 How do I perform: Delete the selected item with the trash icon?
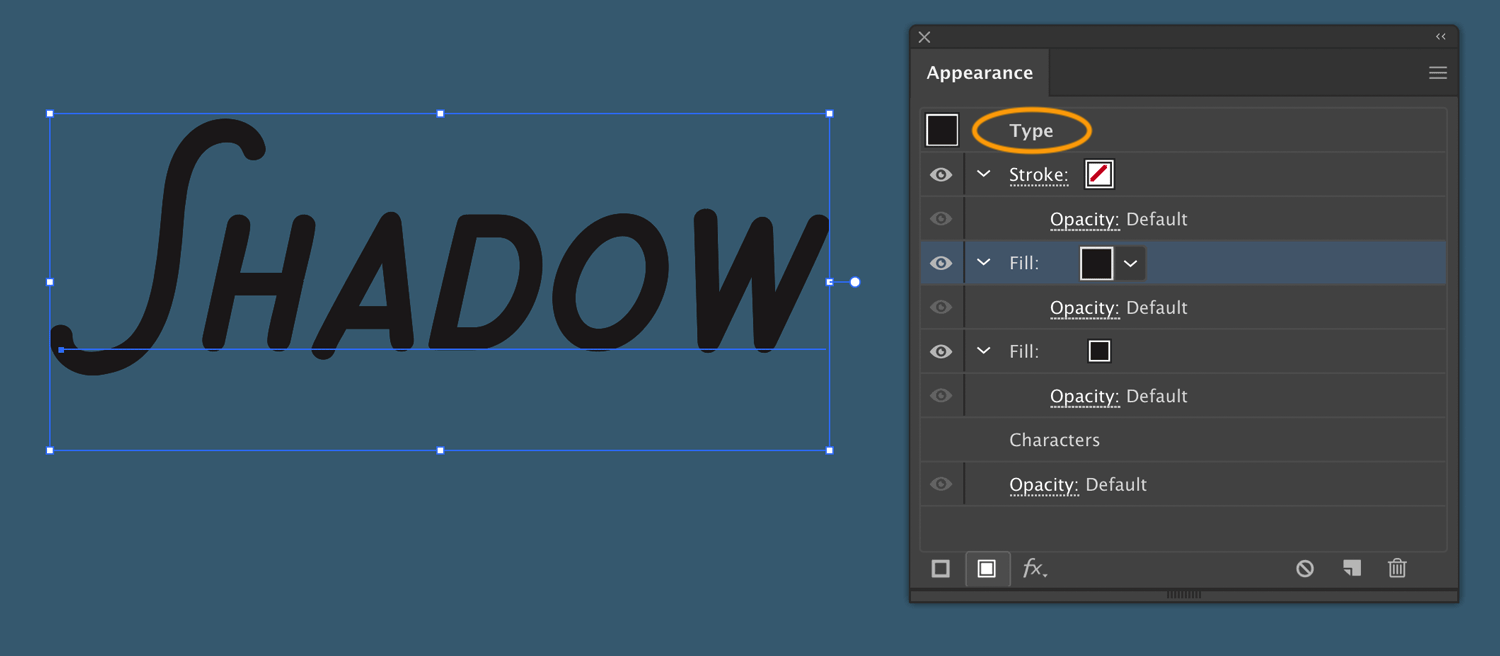(1397, 568)
